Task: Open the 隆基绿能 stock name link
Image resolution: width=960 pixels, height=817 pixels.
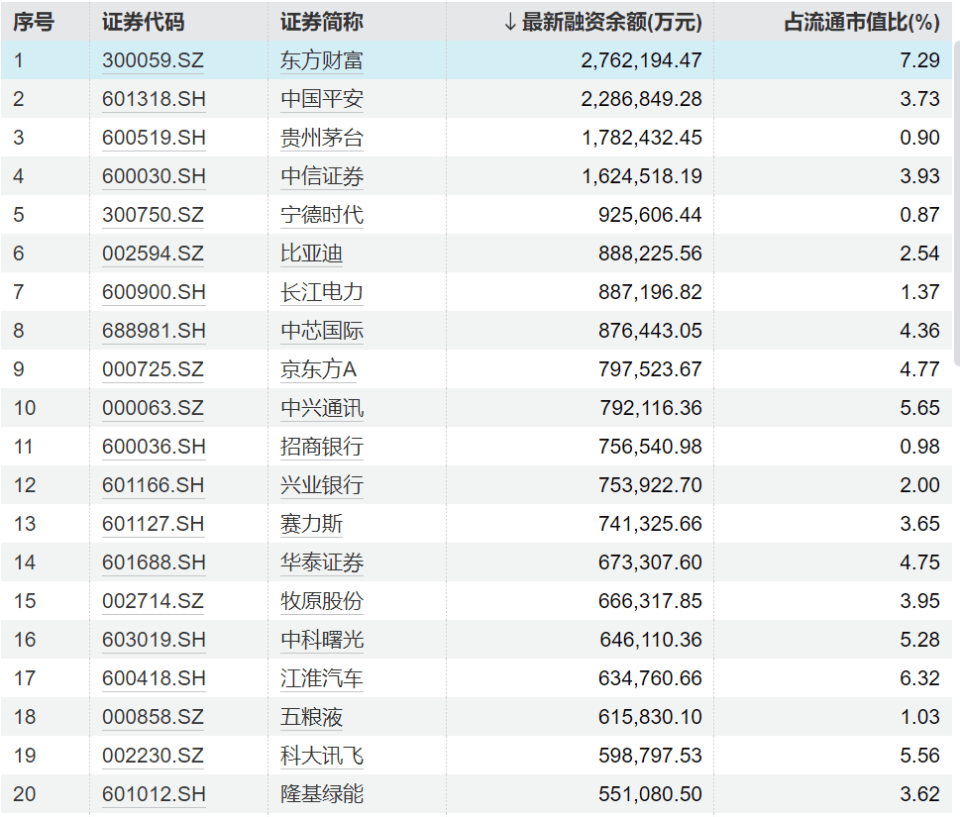Action: click(x=322, y=794)
